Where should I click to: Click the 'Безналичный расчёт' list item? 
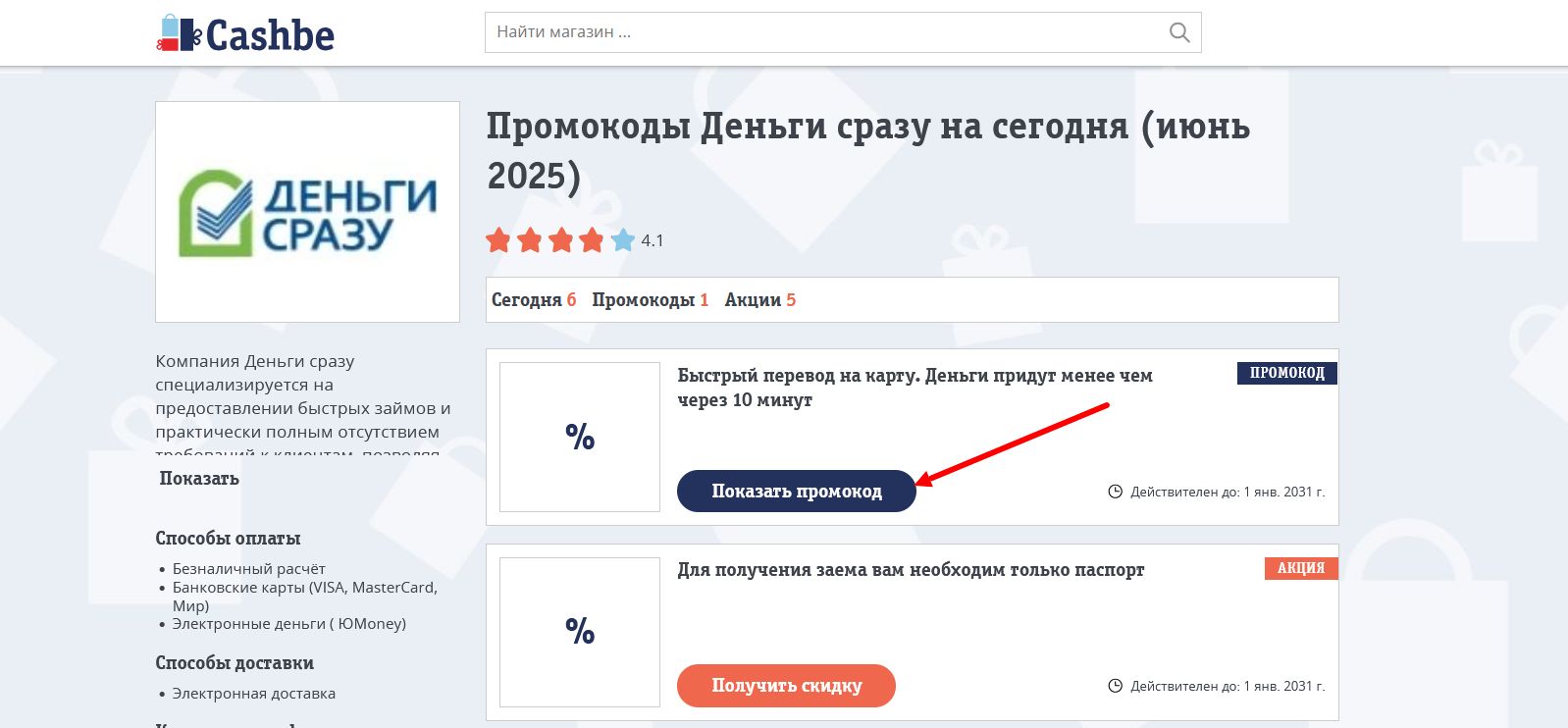249,569
